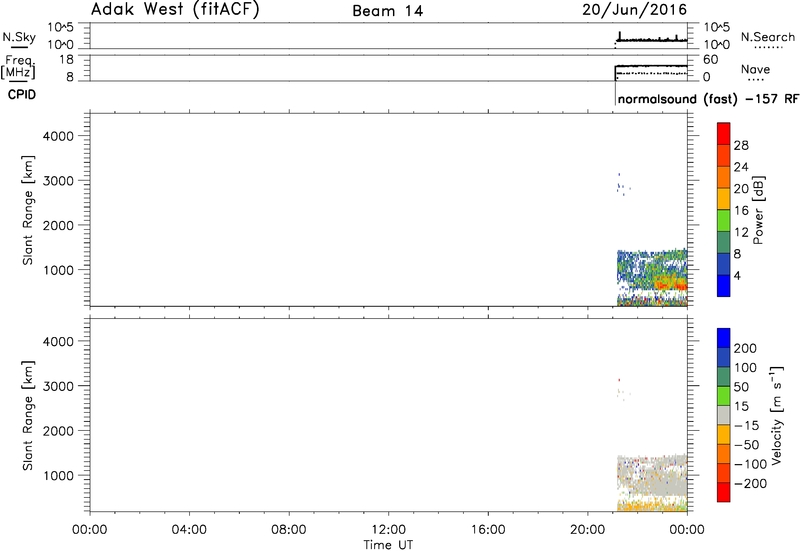Click the green power segment between 12 and 16 dB
The height and width of the screenshot is (551, 800).
tap(723, 220)
